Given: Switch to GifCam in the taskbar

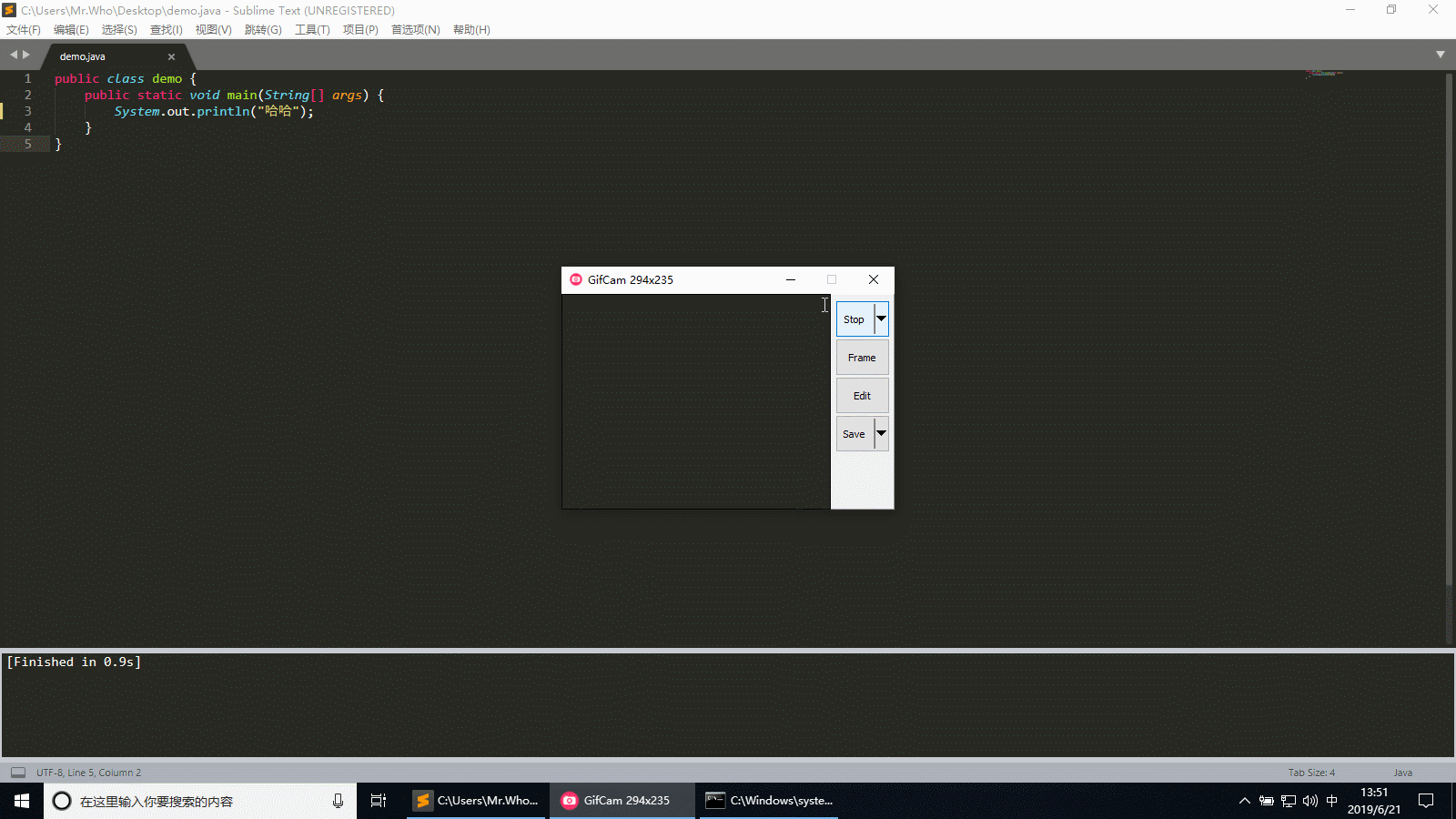Looking at the screenshot, I should (623, 801).
